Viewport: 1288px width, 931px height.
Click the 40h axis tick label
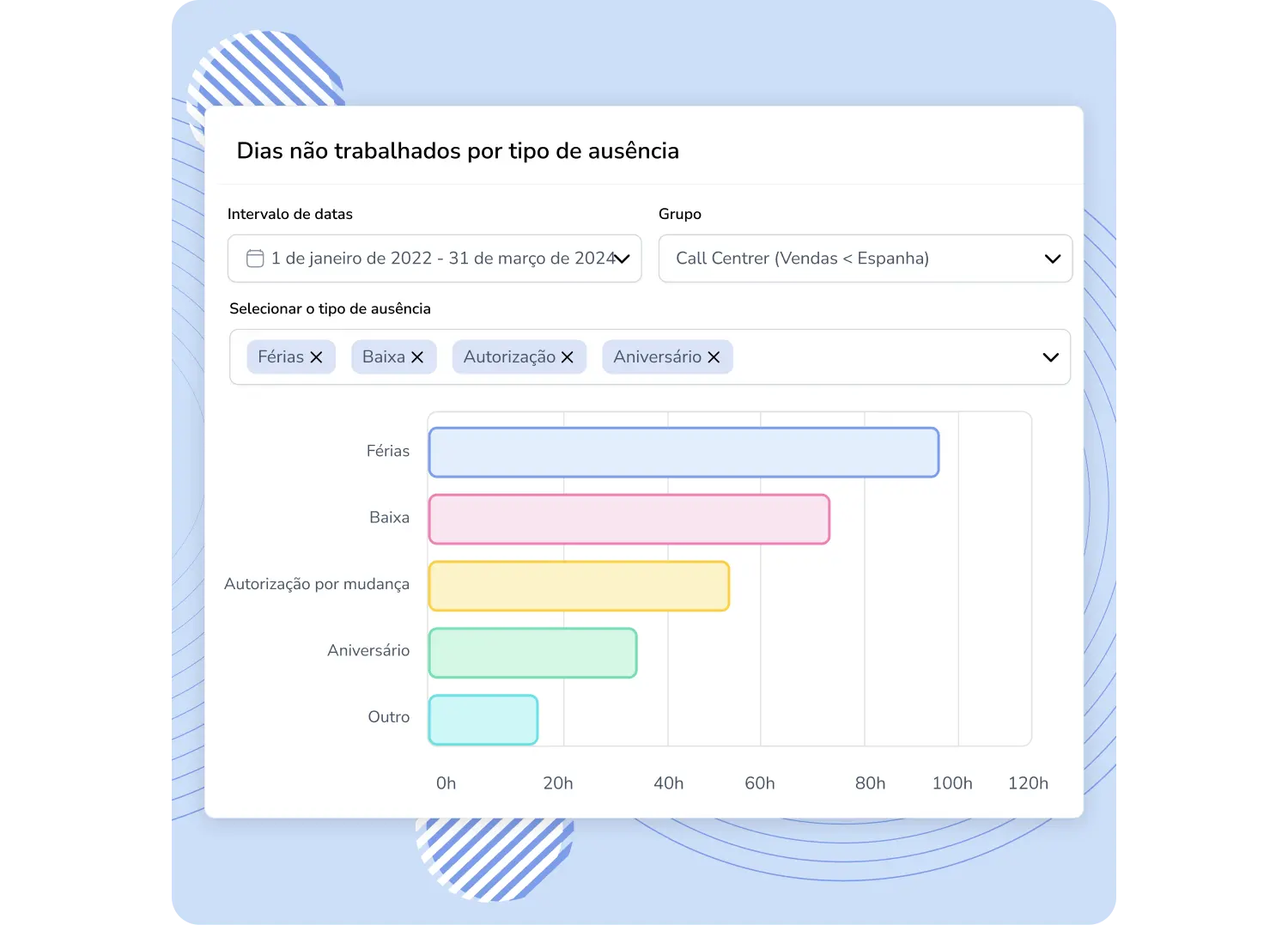[669, 783]
